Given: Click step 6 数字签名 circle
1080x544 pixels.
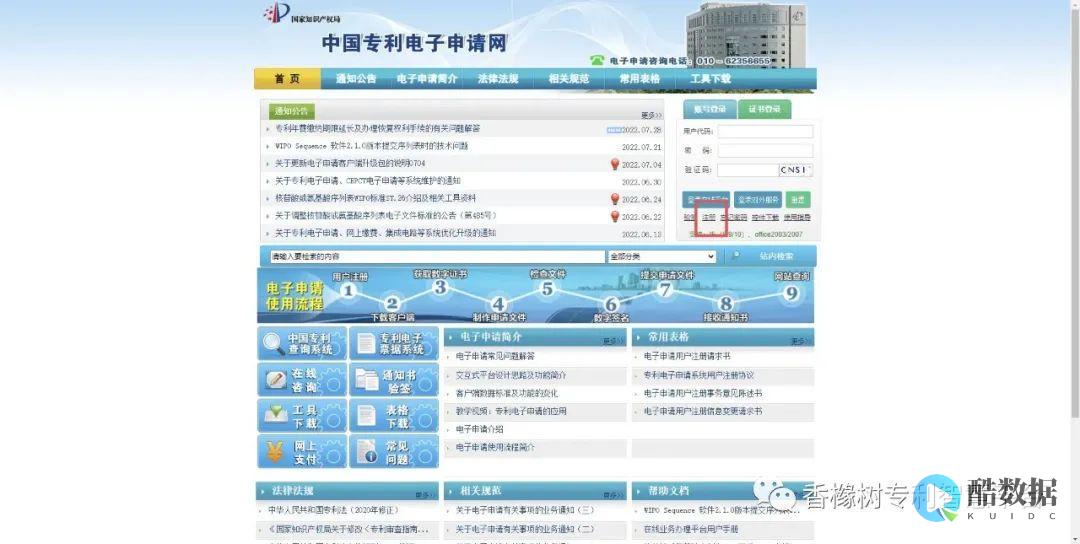Looking at the screenshot, I should tap(612, 304).
